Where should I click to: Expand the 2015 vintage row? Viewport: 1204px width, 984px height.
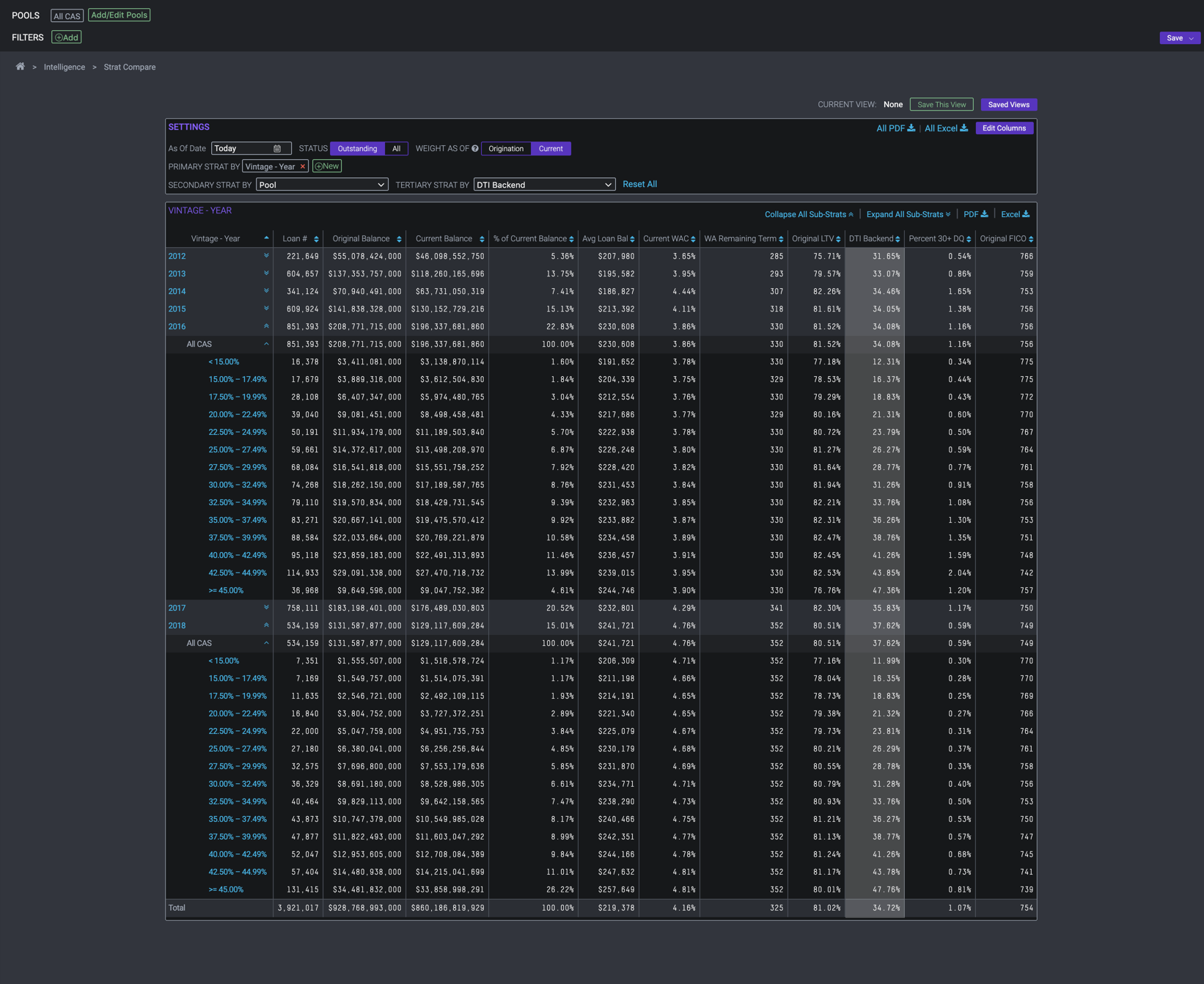(x=266, y=309)
